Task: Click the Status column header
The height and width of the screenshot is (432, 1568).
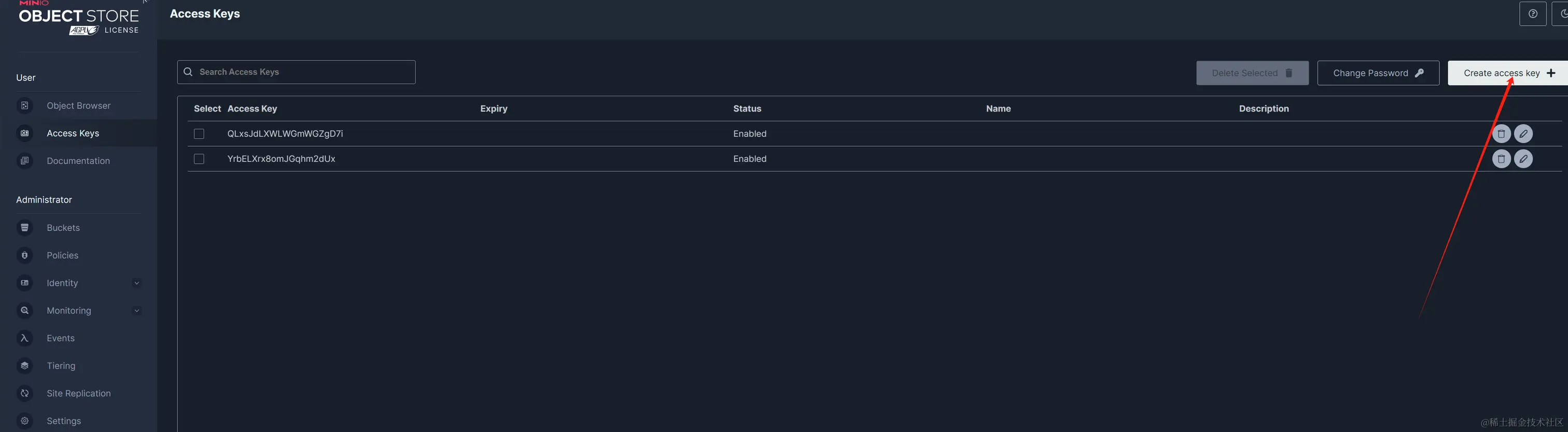Action: click(x=747, y=108)
